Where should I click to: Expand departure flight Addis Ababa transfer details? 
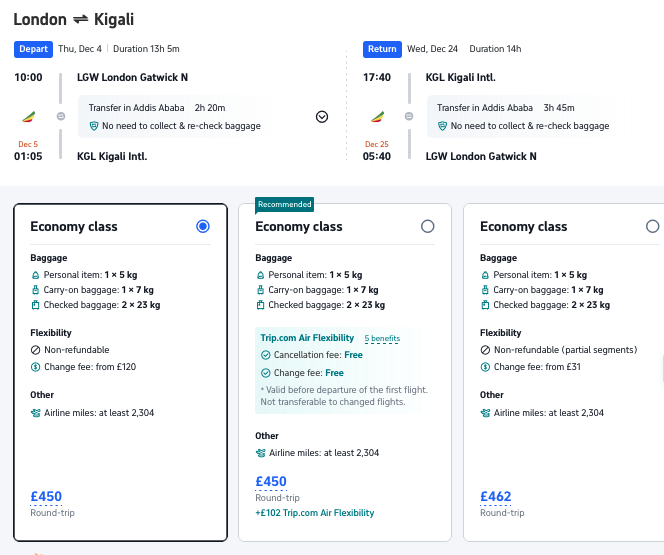322,116
